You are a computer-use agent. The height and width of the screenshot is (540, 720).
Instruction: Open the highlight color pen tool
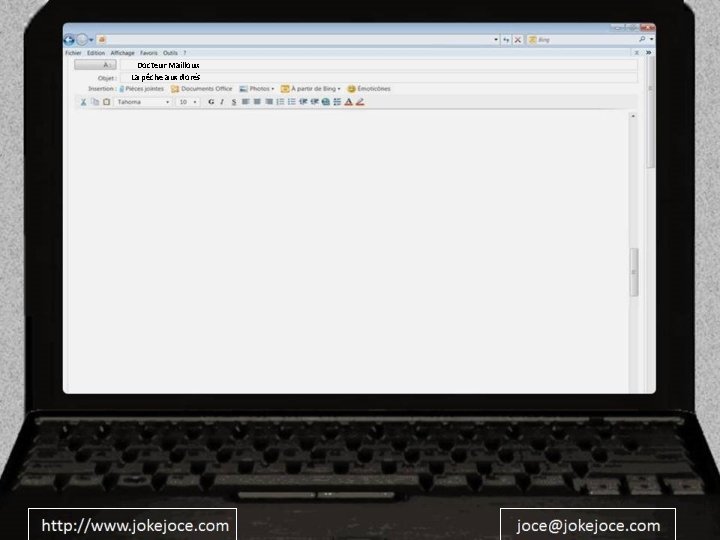tap(360, 102)
